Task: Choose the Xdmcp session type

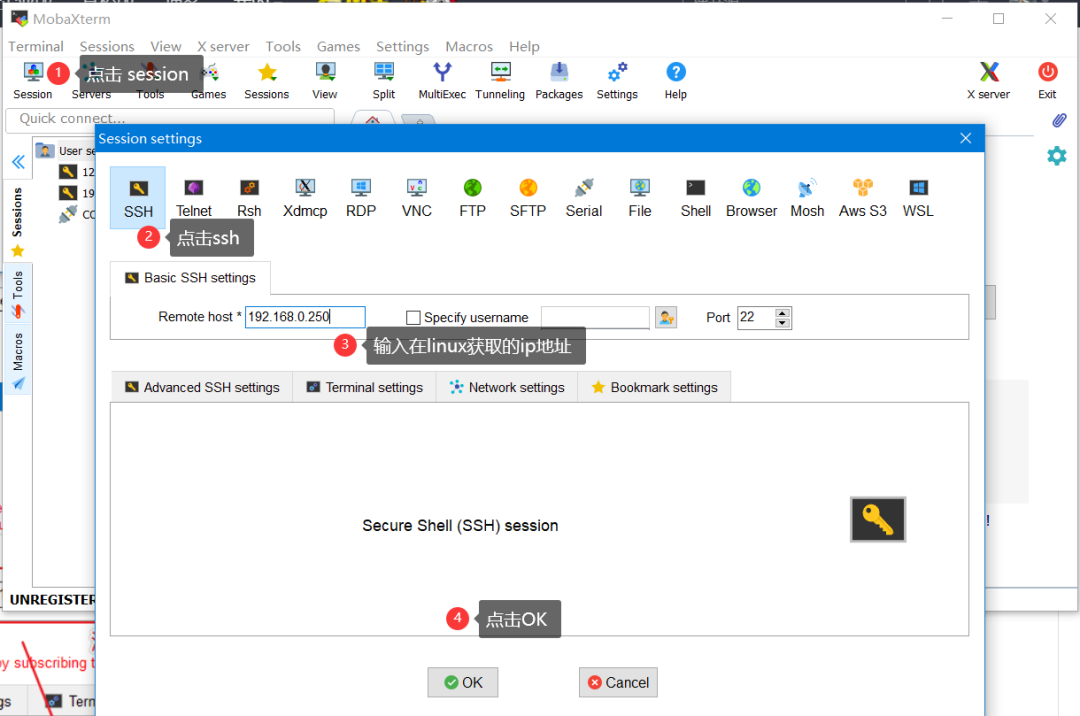Action: point(304,198)
